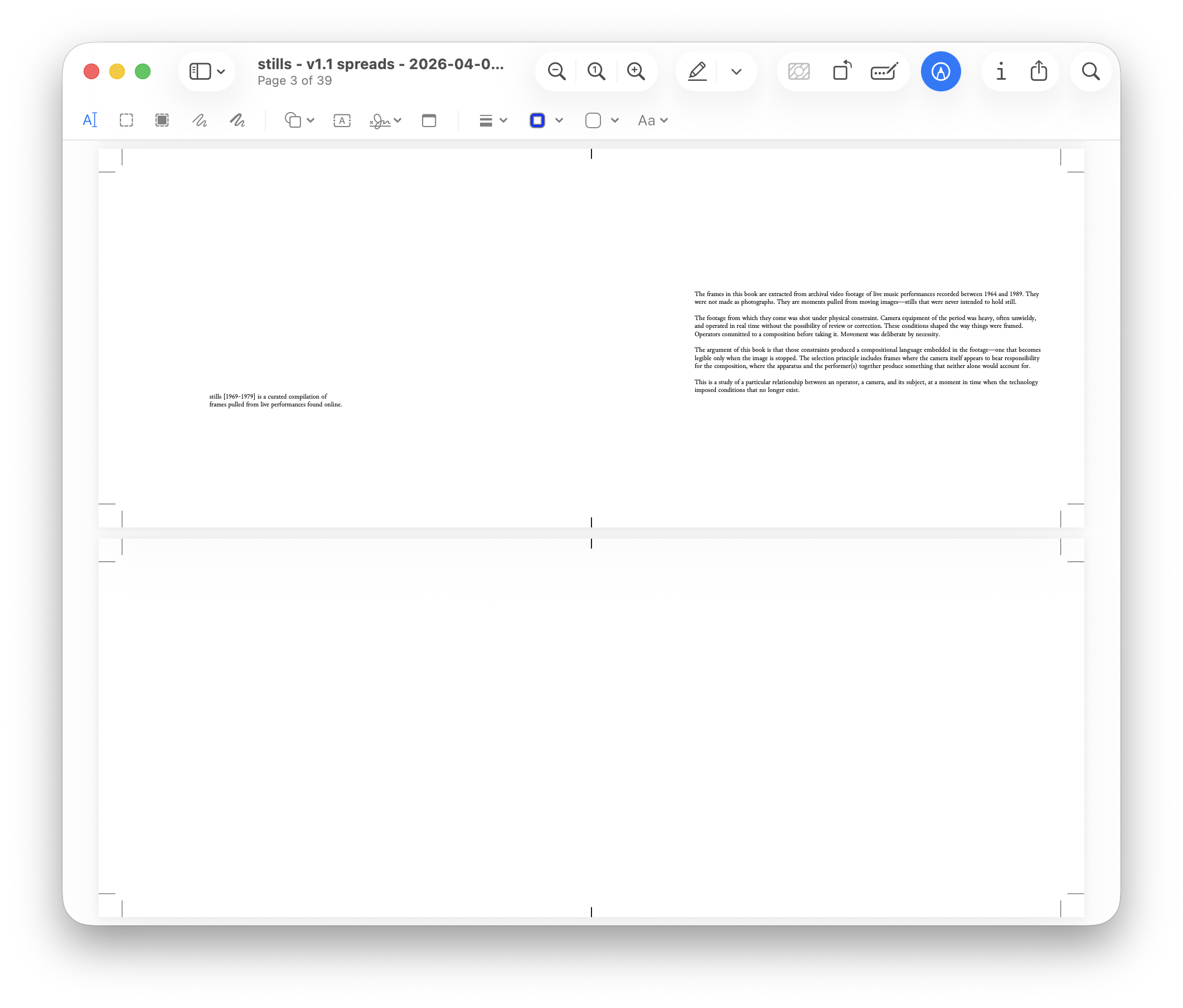1183x1008 pixels.
Task: Toggle the sidebar view button
Action: coord(200,71)
